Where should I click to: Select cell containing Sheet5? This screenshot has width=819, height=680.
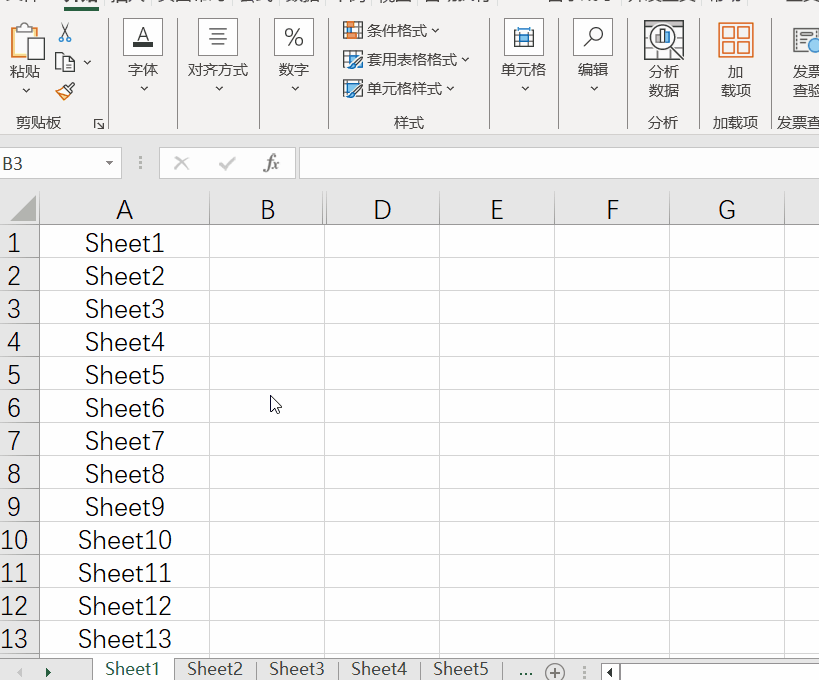pyautogui.click(x=124, y=375)
